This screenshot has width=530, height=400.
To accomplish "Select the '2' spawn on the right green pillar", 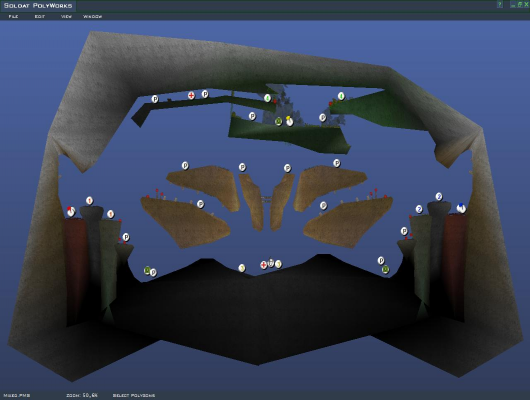I will pos(419,209).
